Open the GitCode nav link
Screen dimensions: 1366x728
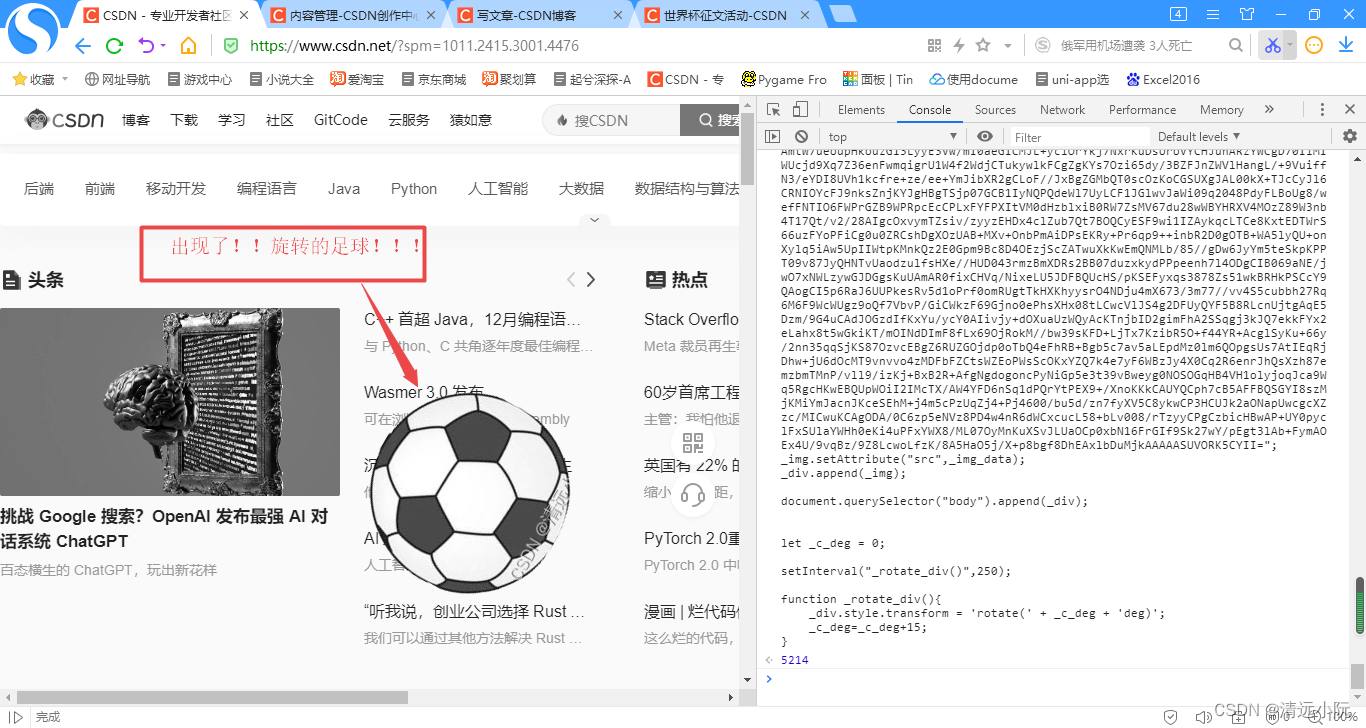341,120
